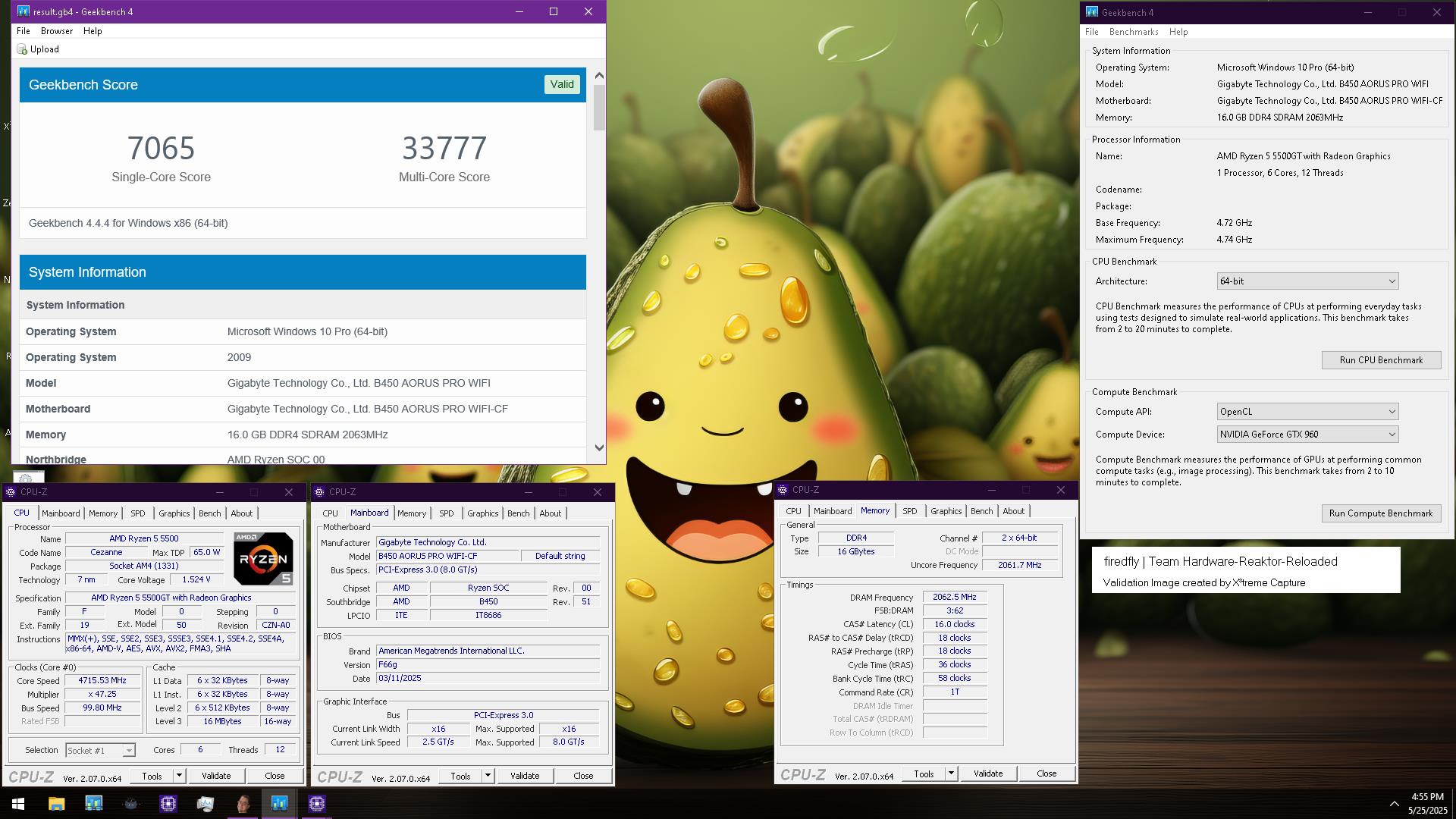The height and width of the screenshot is (819, 1456).
Task: Open Help menu in result.gb4 window
Action: (93, 31)
